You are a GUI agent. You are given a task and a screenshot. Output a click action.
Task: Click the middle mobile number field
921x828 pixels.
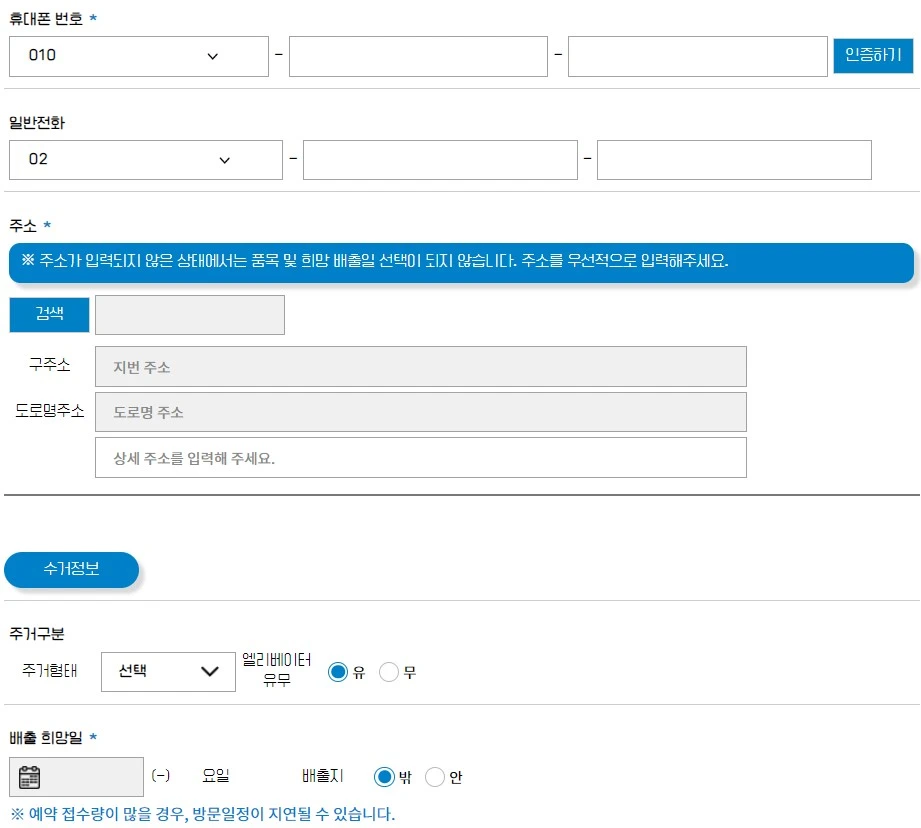[x=418, y=56]
